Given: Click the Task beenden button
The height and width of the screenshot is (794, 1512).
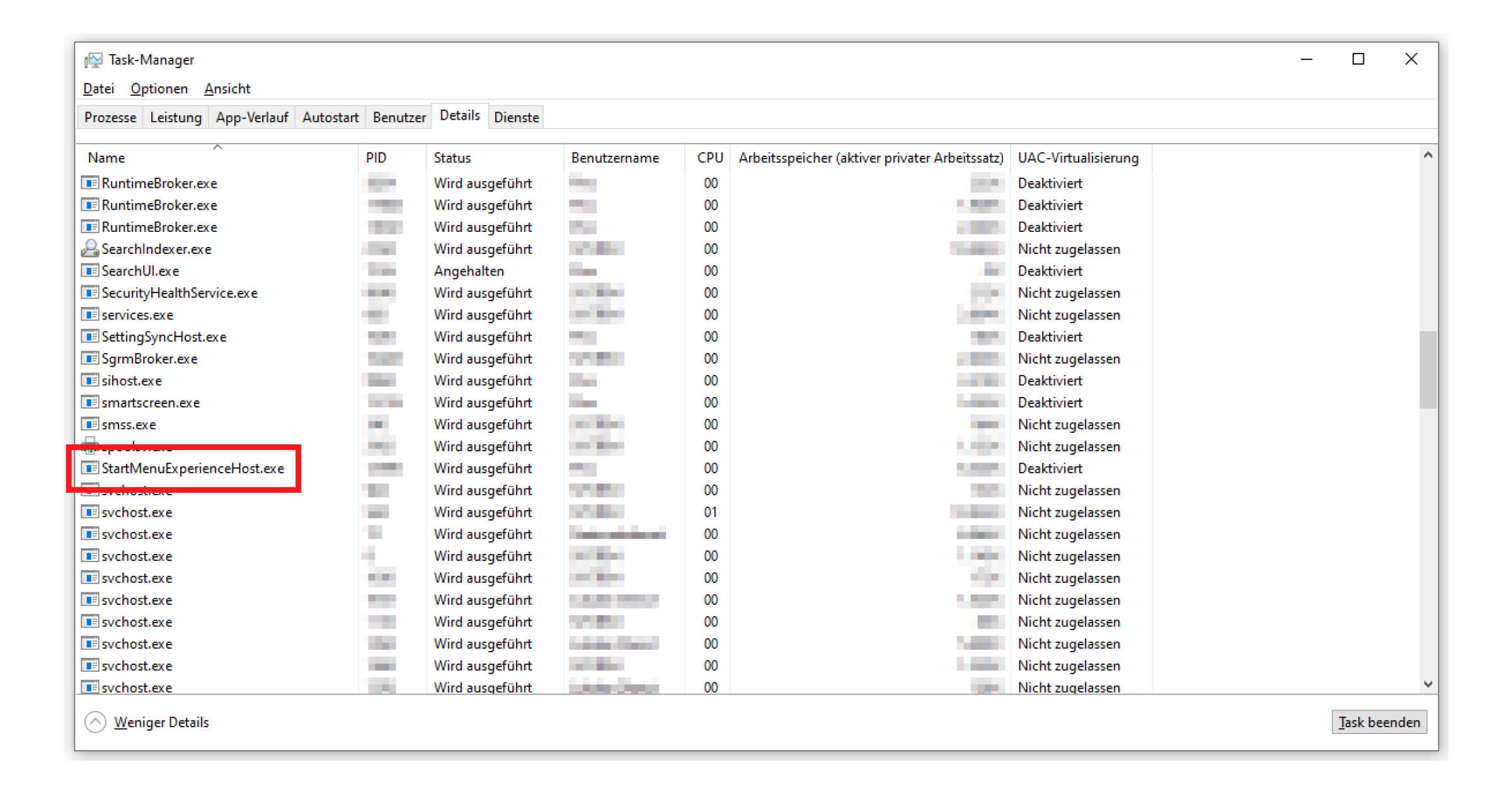Looking at the screenshot, I should tap(1379, 722).
